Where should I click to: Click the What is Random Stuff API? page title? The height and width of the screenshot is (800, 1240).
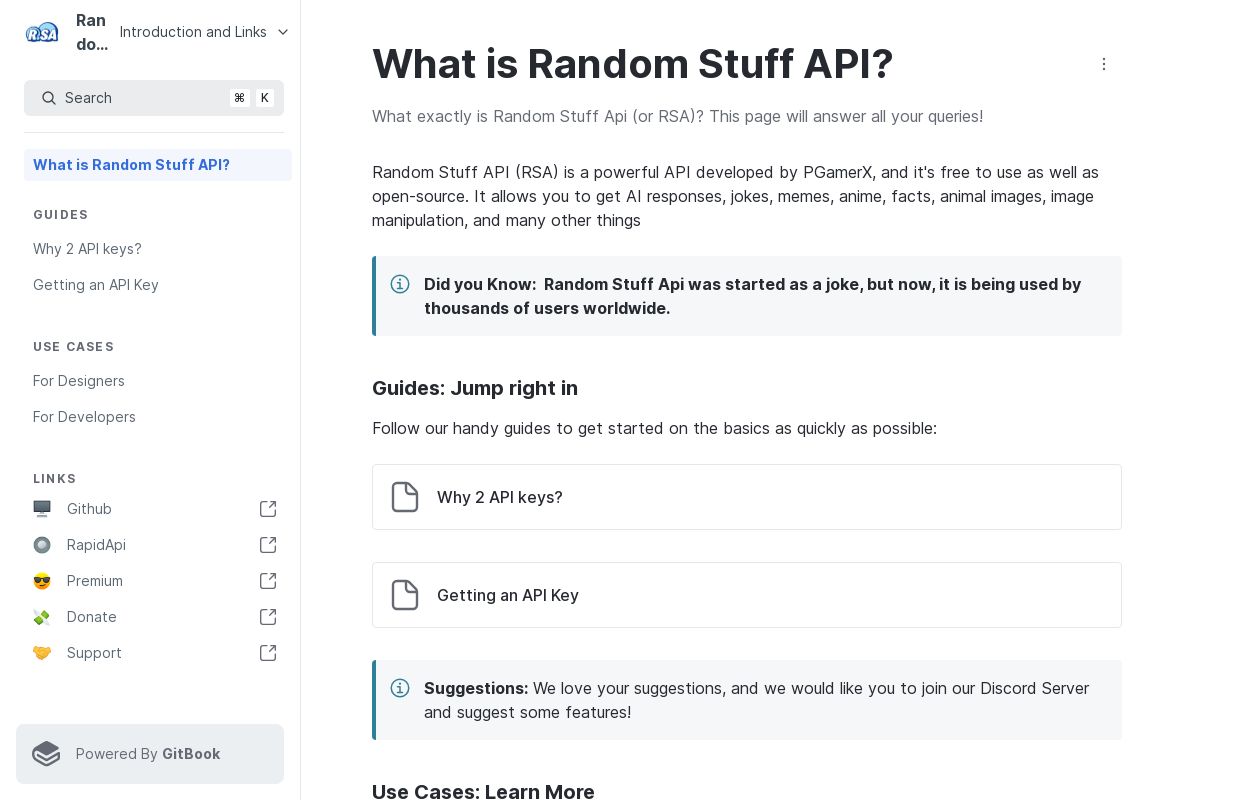633,64
